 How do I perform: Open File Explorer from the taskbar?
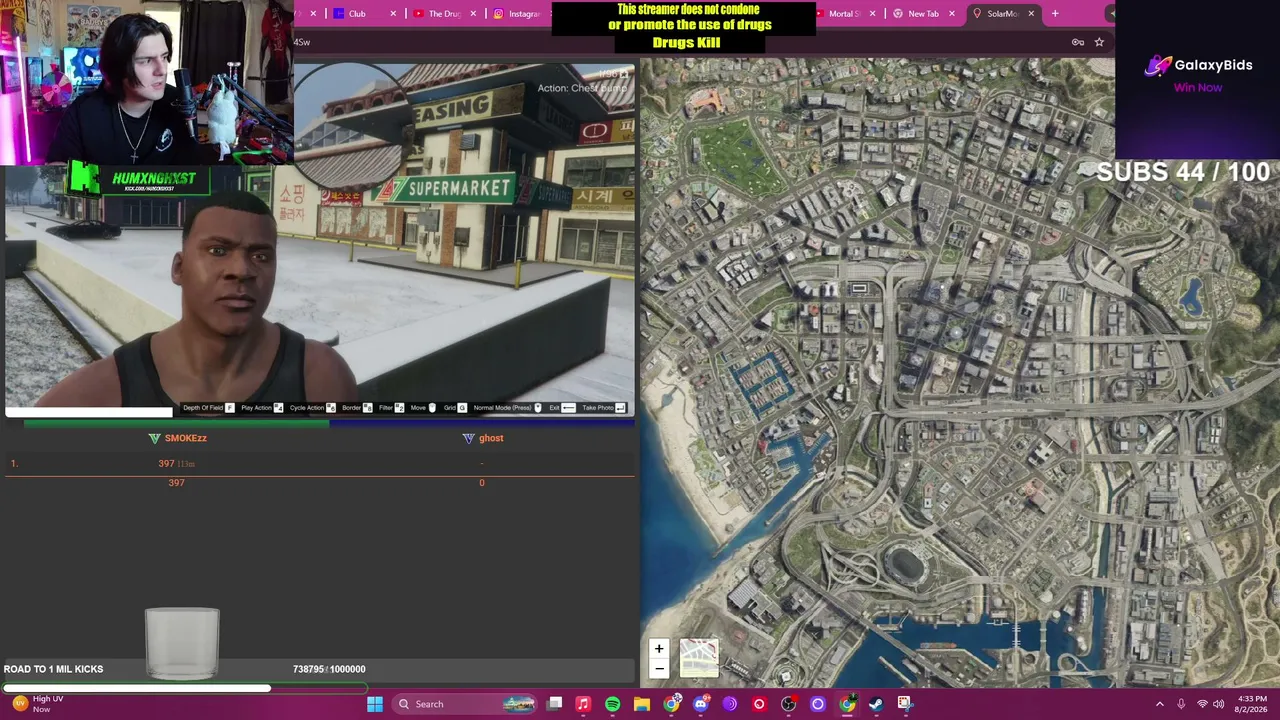tap(642, 704)
